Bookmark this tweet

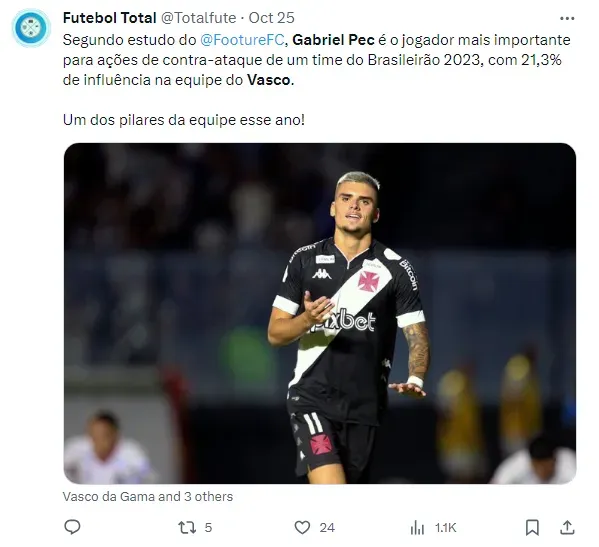(532, 528)
